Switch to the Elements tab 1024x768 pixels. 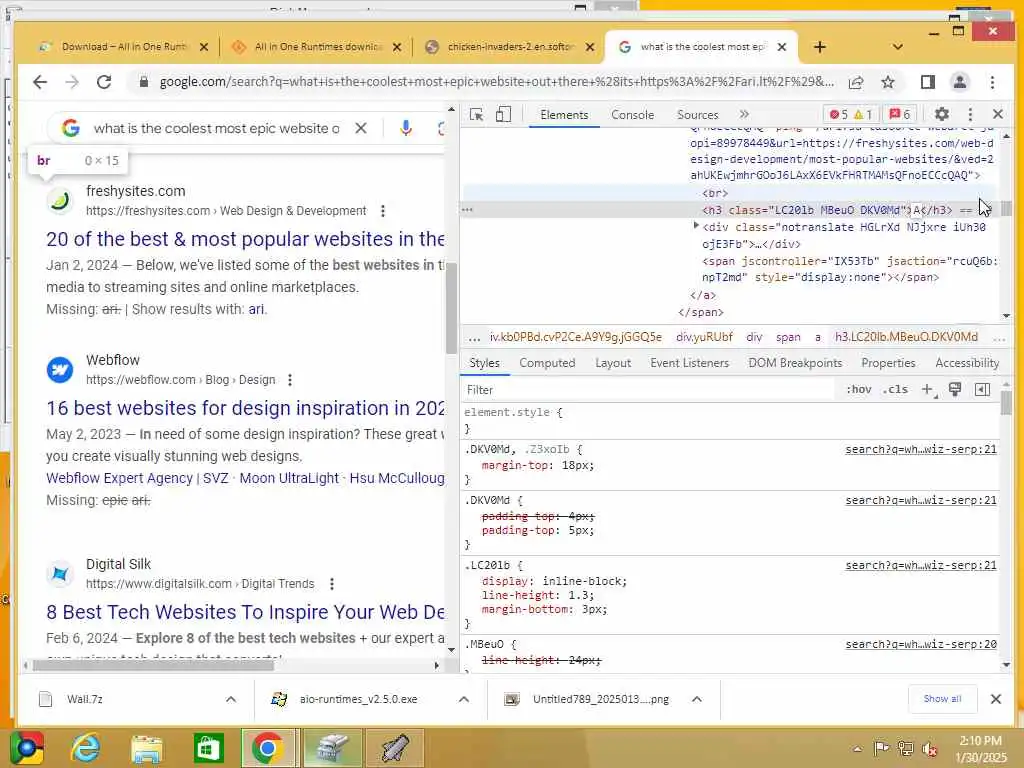[x=564, y=115]
